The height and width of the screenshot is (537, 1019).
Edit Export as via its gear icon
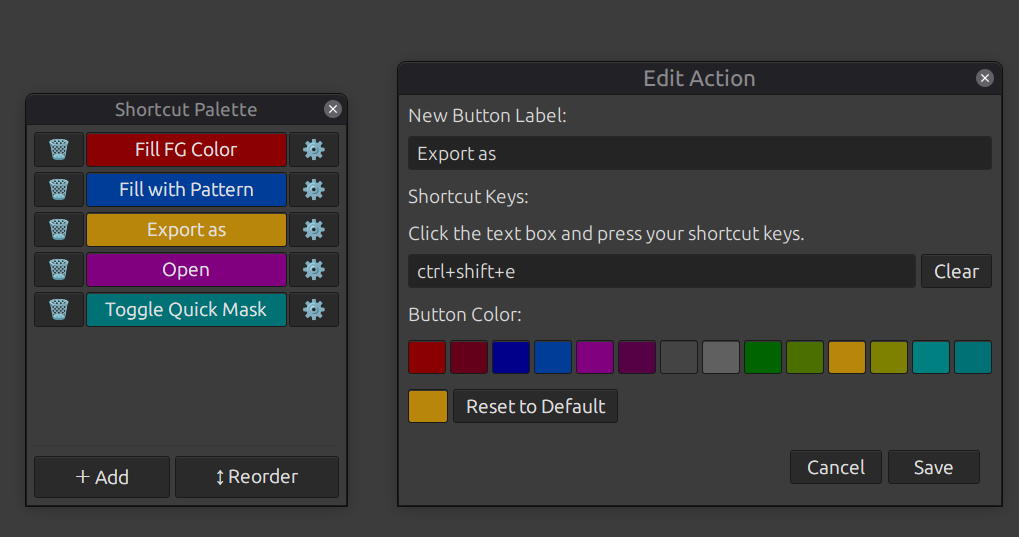pyautogui.click(x=314, y=230)
